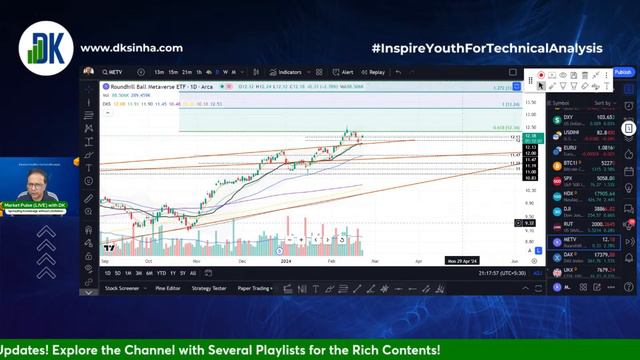Open the three-dot overlay toolbar menu

607,75
